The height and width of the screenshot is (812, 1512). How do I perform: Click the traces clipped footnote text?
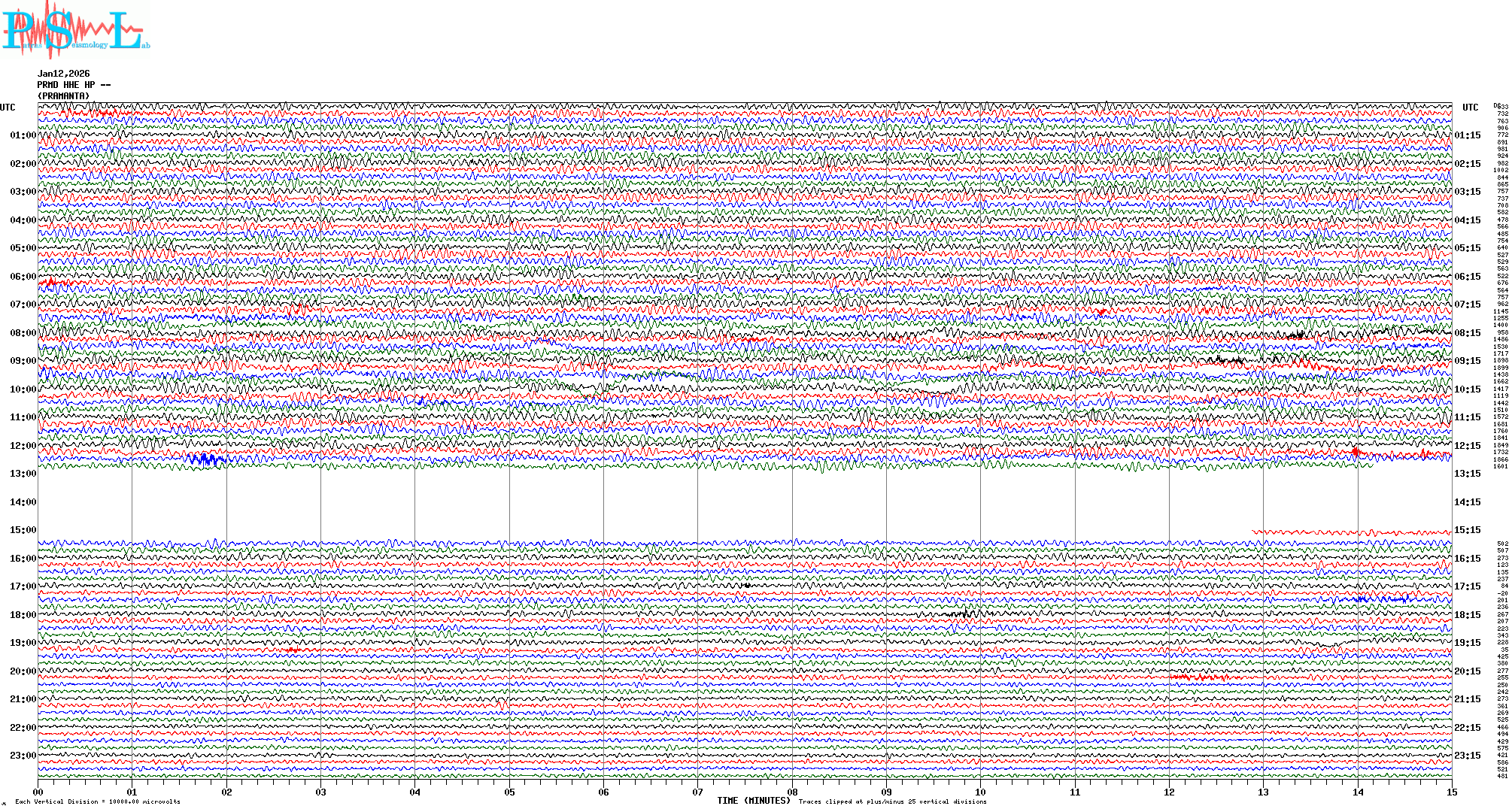[x=892, y=802]
